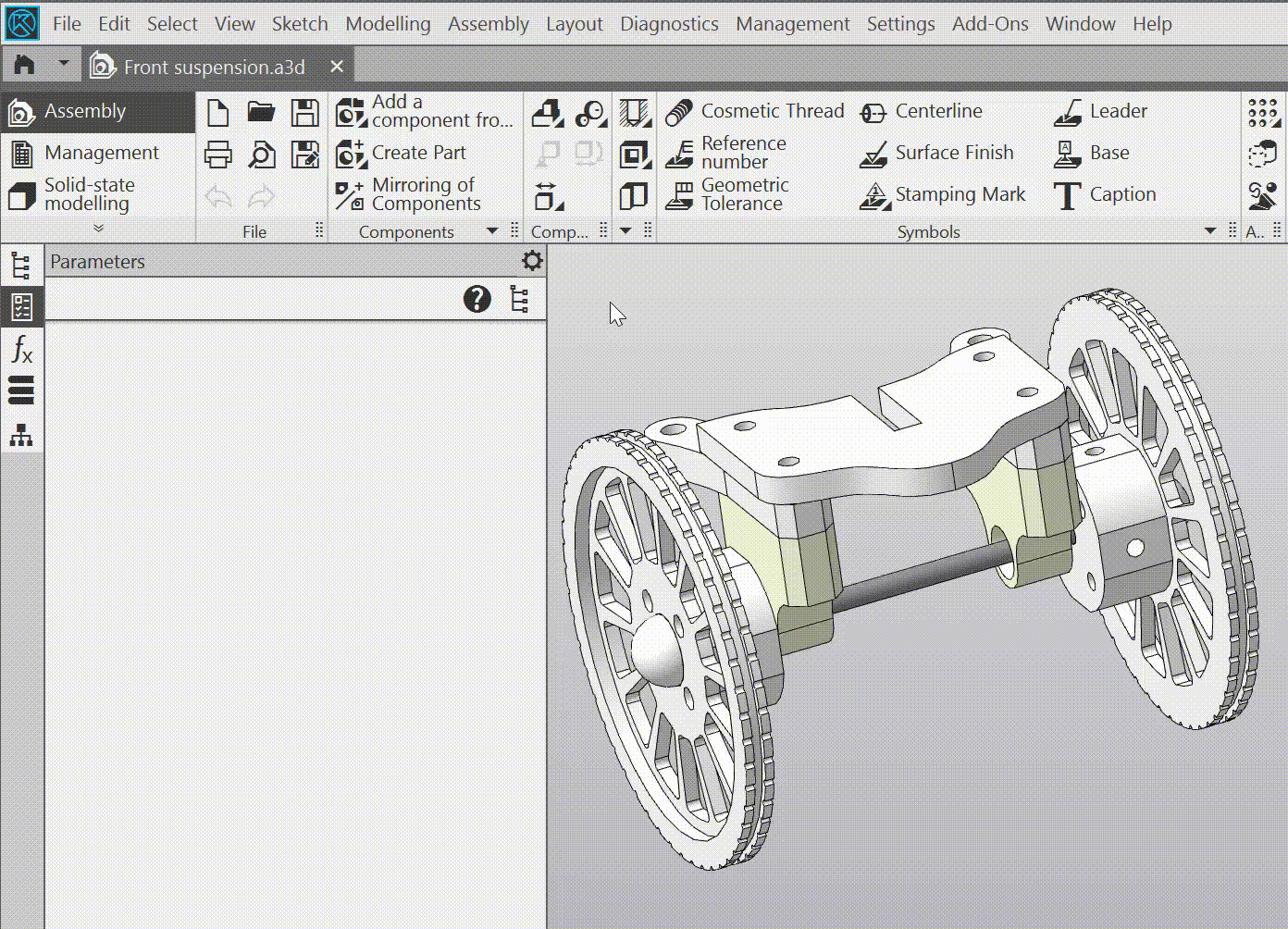The height and width of the screenshot is (929, 1288).
Task: Open Print Preview magnifier icon
Action: 261,155
